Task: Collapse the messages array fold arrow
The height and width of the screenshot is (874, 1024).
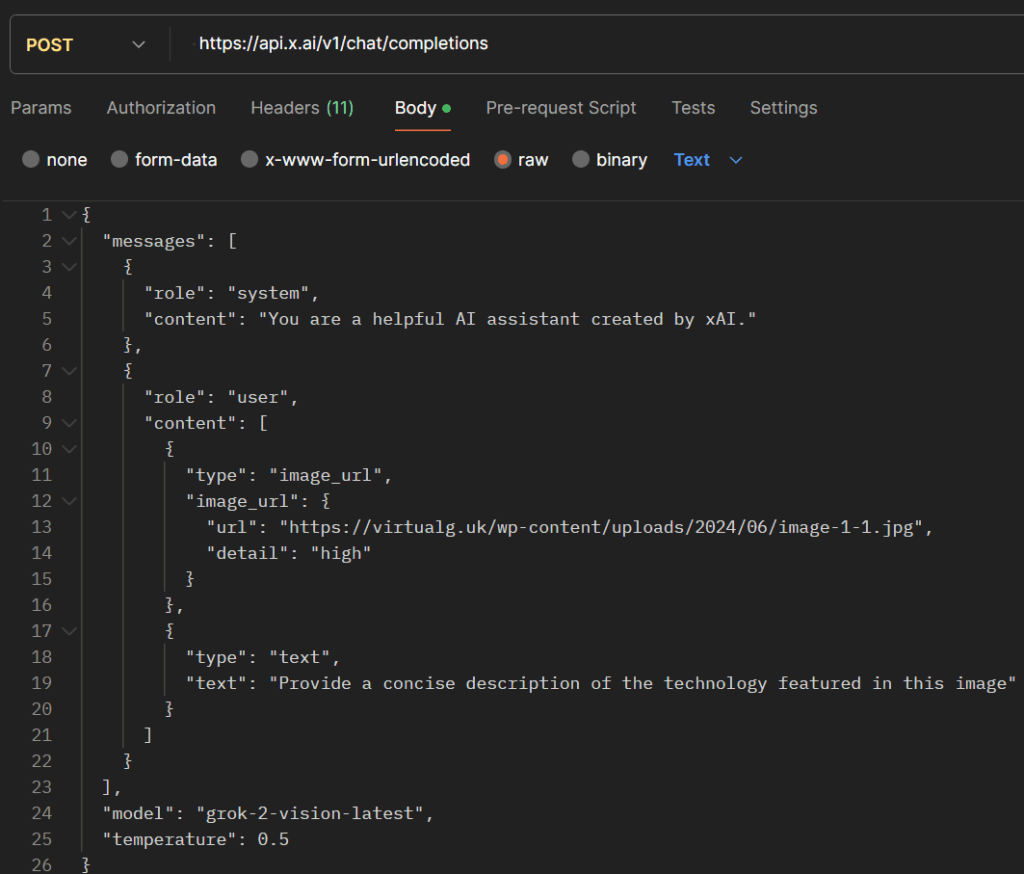Action: pos(68,241)
